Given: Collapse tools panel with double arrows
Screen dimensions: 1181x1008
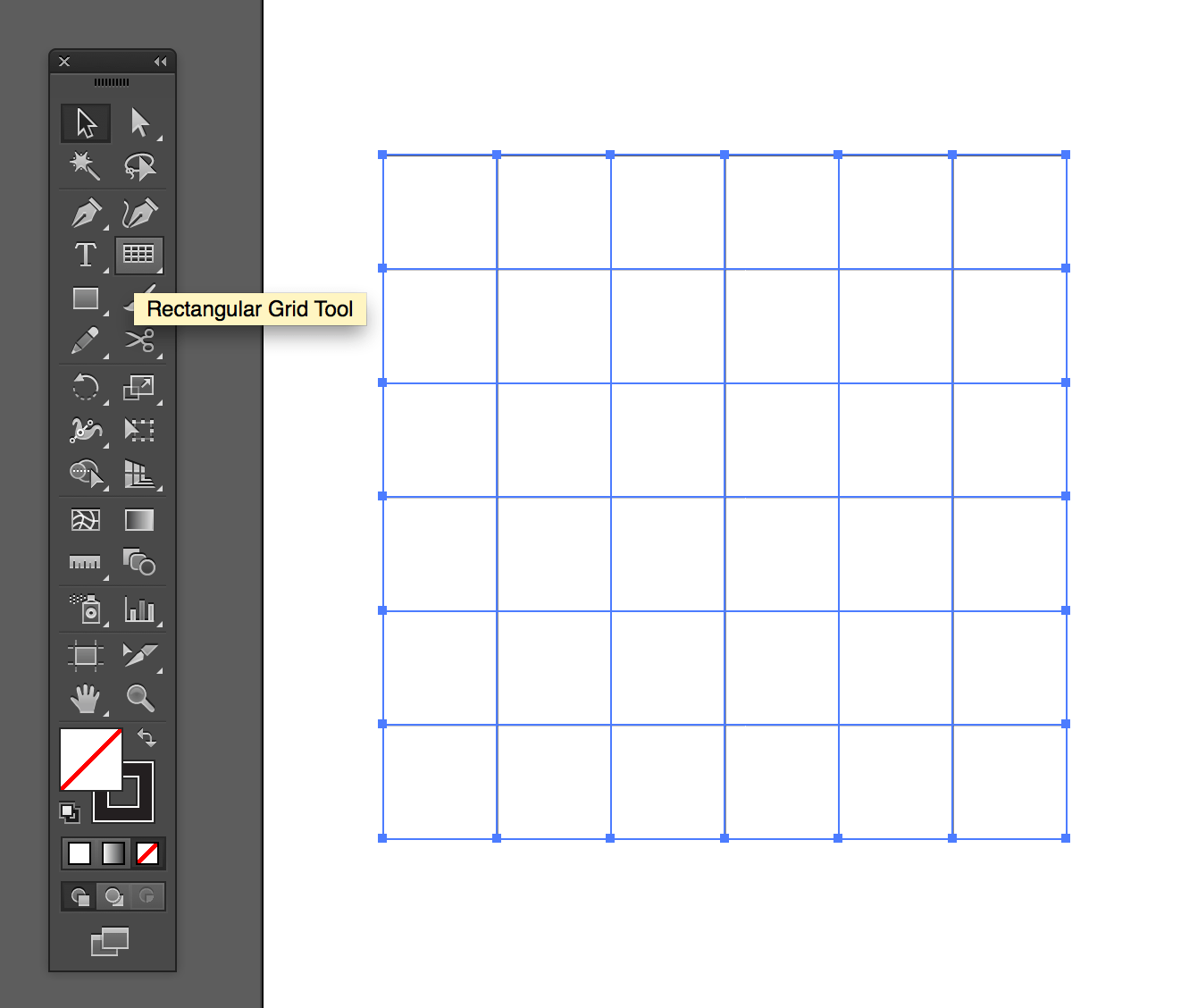Looking at the screenshot, I should [161, 62].
